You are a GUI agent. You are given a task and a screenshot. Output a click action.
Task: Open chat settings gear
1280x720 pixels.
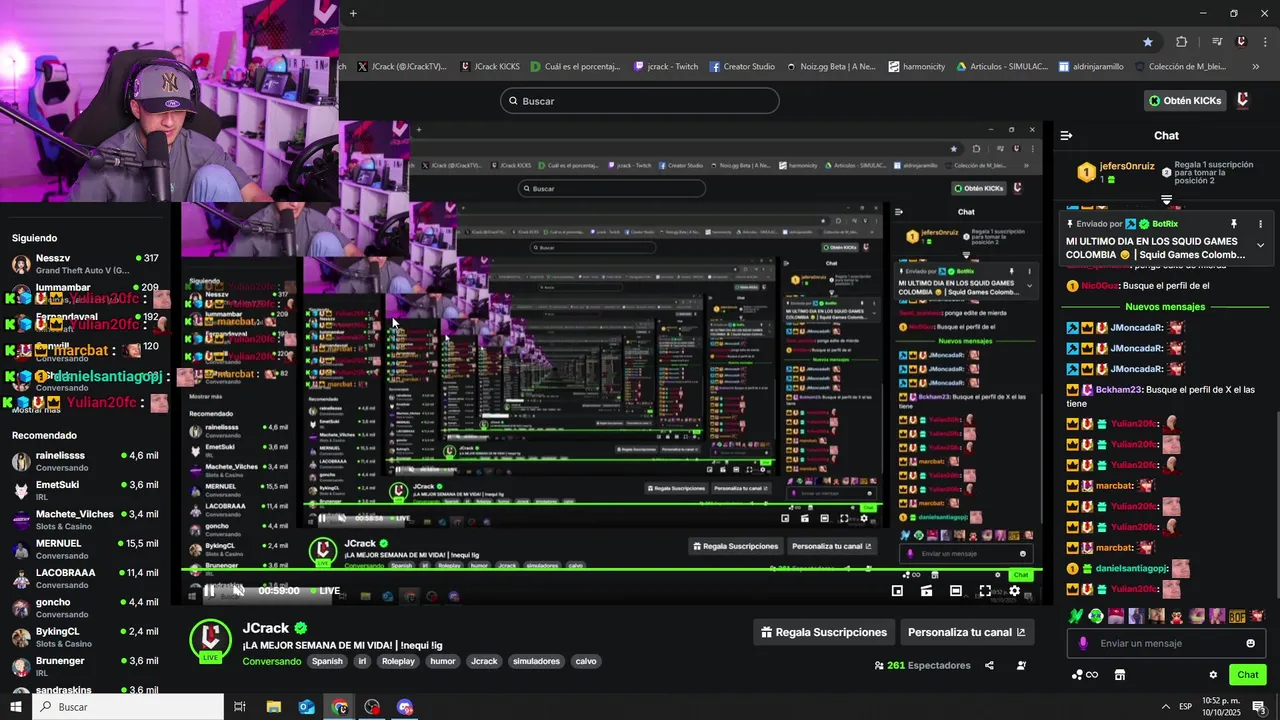click(x=1213, y=675)
